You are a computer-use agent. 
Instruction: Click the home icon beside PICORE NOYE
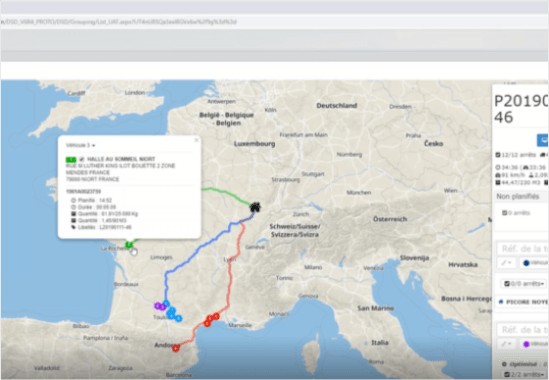pos(501,302)
